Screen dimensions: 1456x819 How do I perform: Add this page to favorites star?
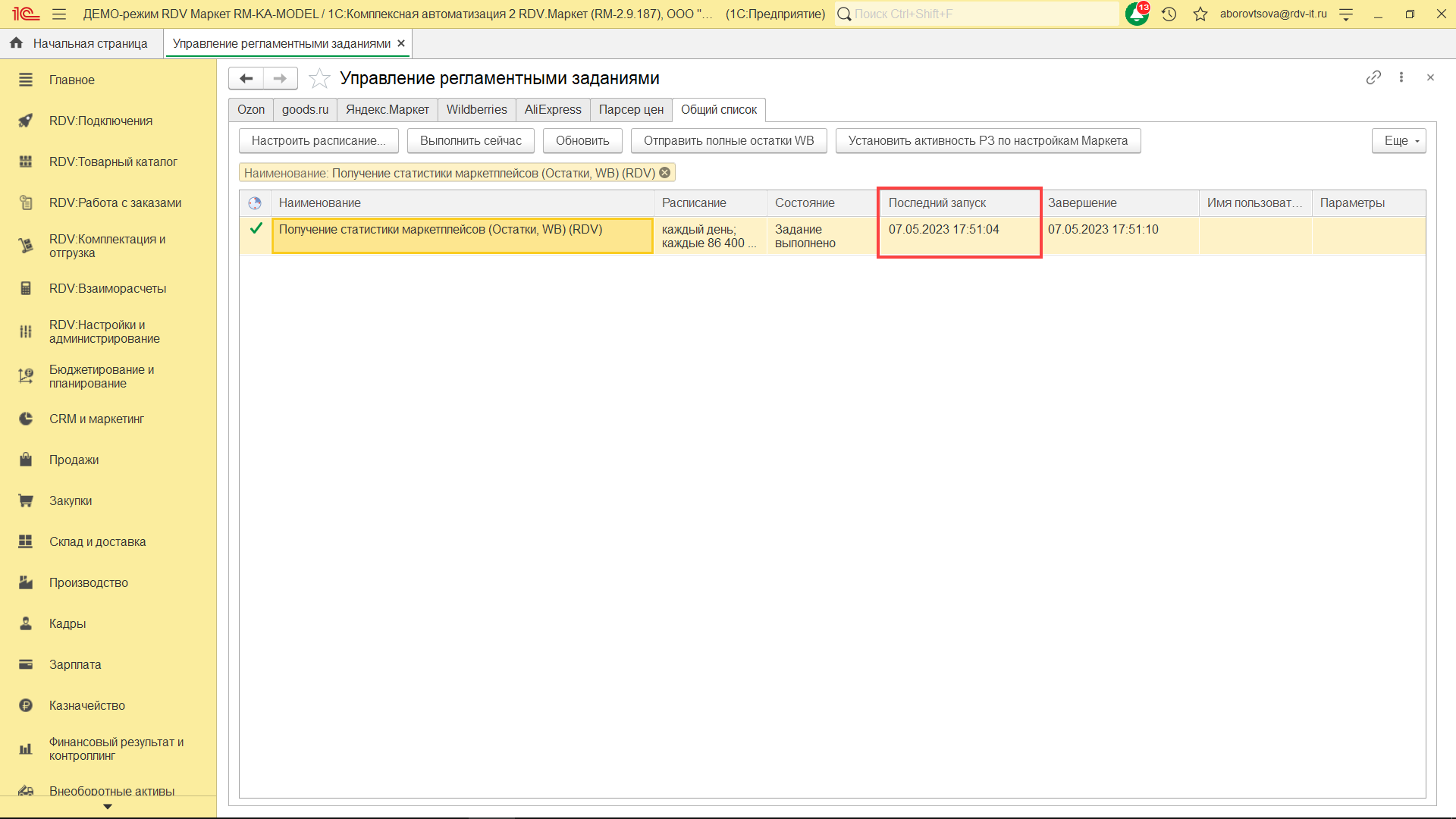pos(319,78)
